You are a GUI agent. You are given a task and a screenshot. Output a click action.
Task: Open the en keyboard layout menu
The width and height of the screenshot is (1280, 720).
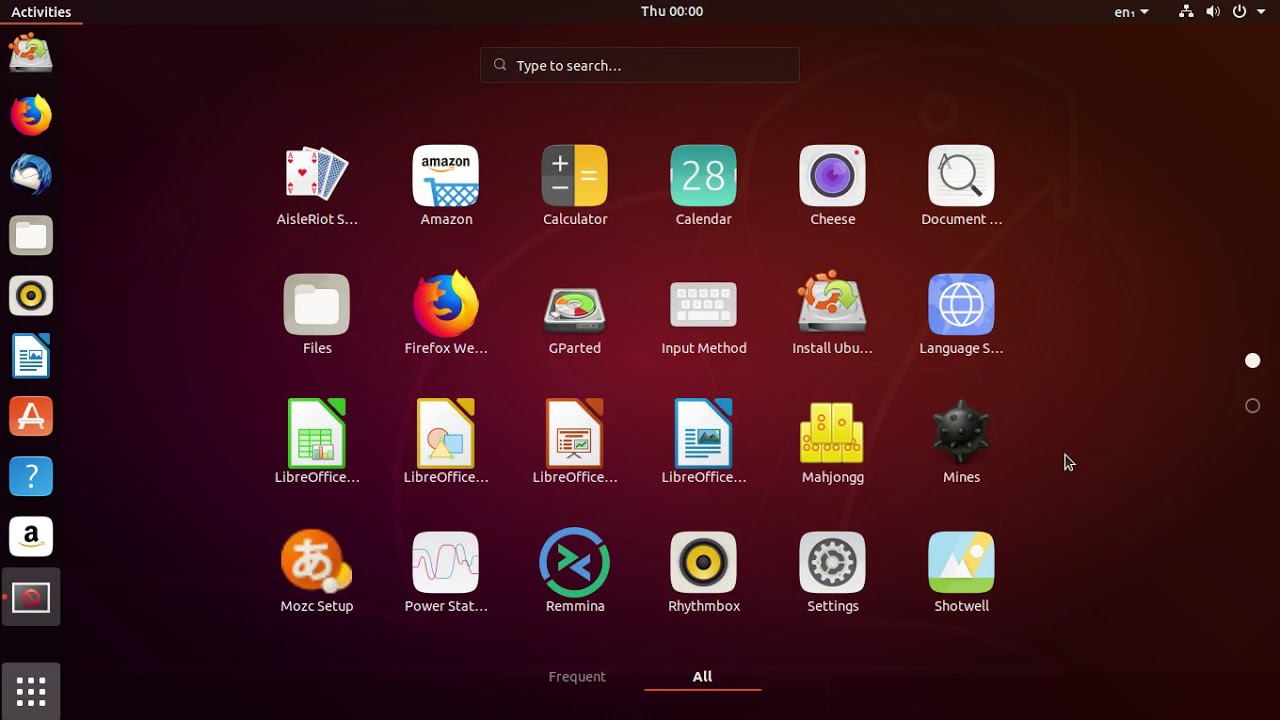(1131, 12)
